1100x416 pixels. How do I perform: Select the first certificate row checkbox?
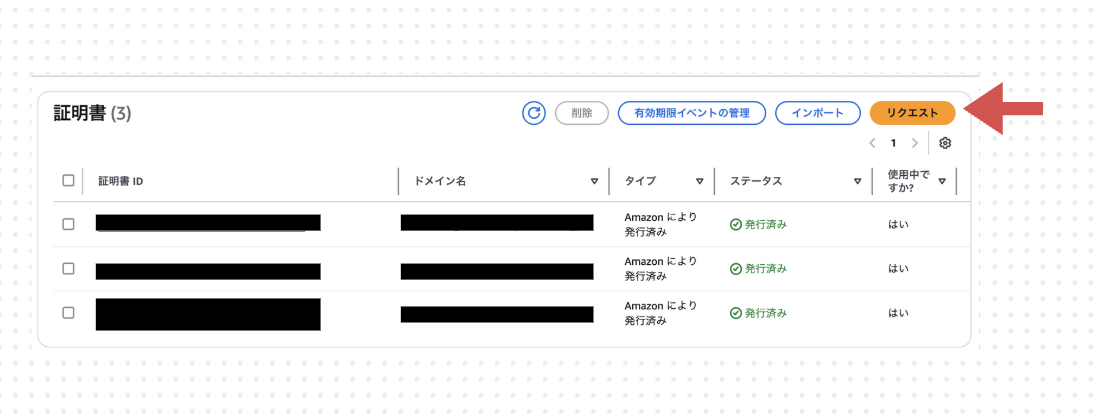(x=68, y=224)
